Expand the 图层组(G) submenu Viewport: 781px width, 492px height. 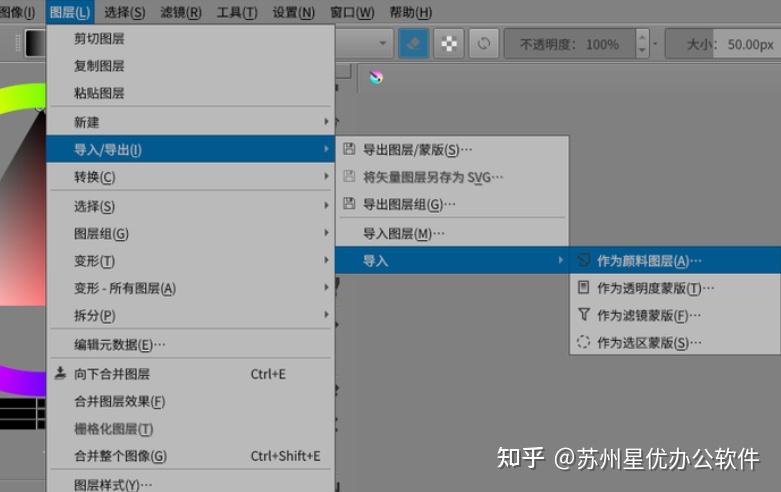(191, 234)
